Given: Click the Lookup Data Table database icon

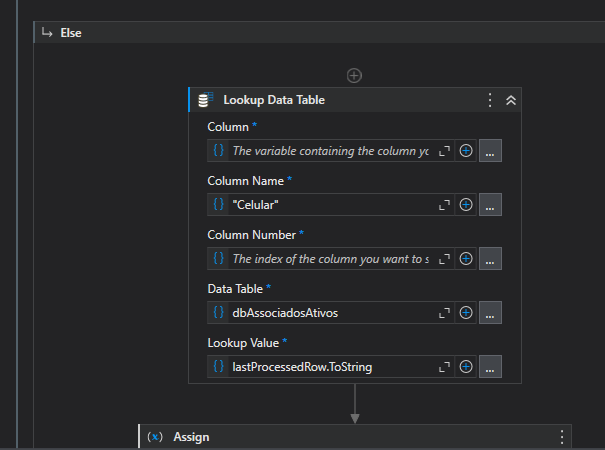Looking at the screenshot, I should (x=205, y=100).
